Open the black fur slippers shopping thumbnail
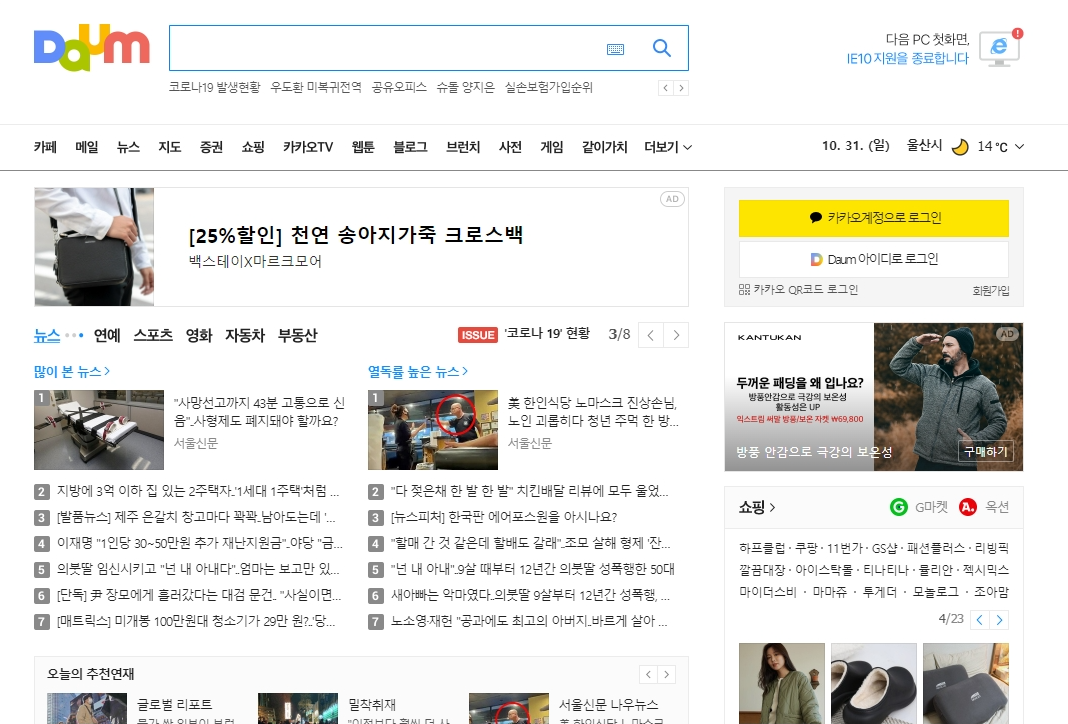1068x724 pixels. [874, 683]
